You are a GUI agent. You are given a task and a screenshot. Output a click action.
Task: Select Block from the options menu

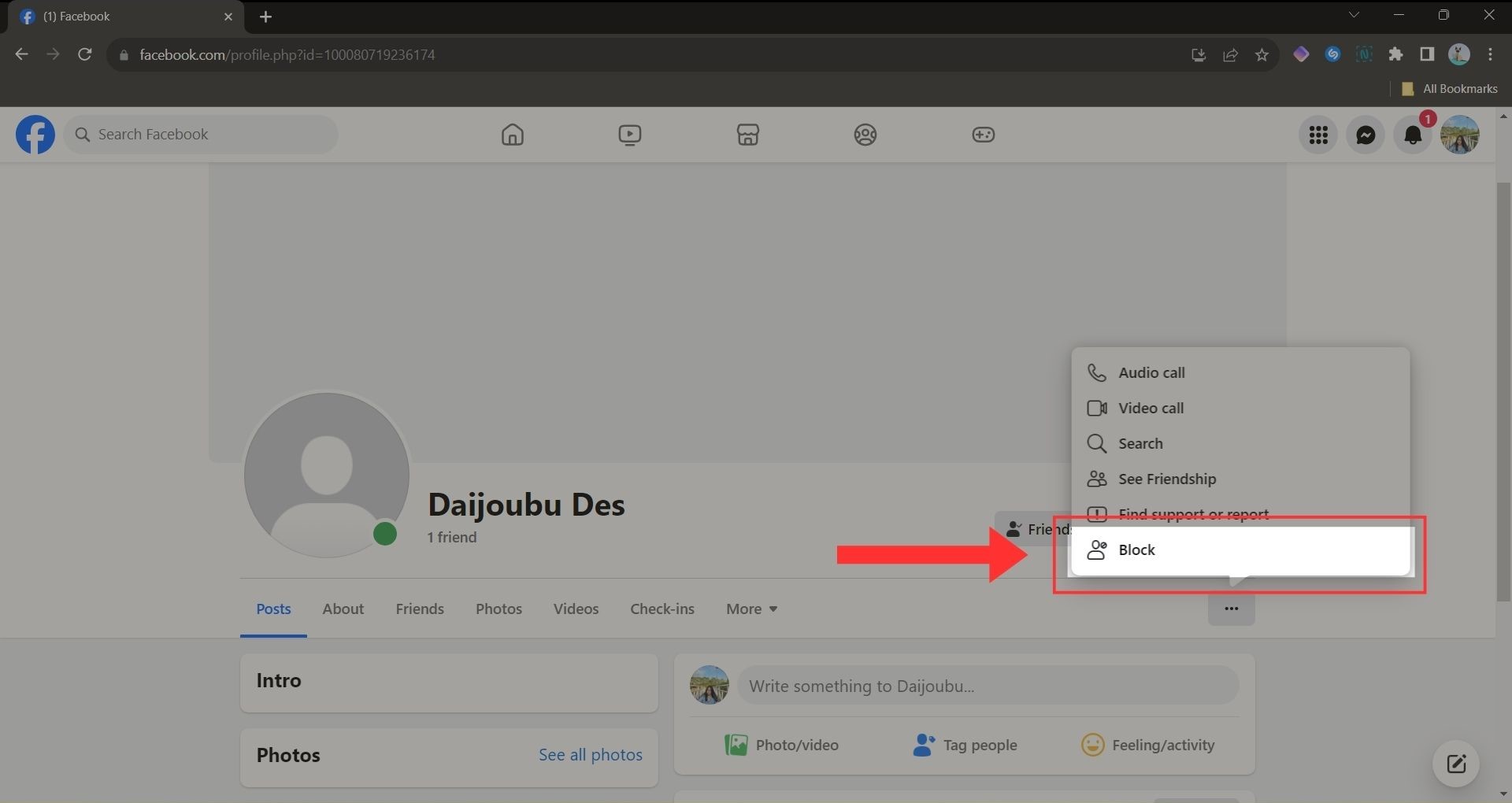1136,550
